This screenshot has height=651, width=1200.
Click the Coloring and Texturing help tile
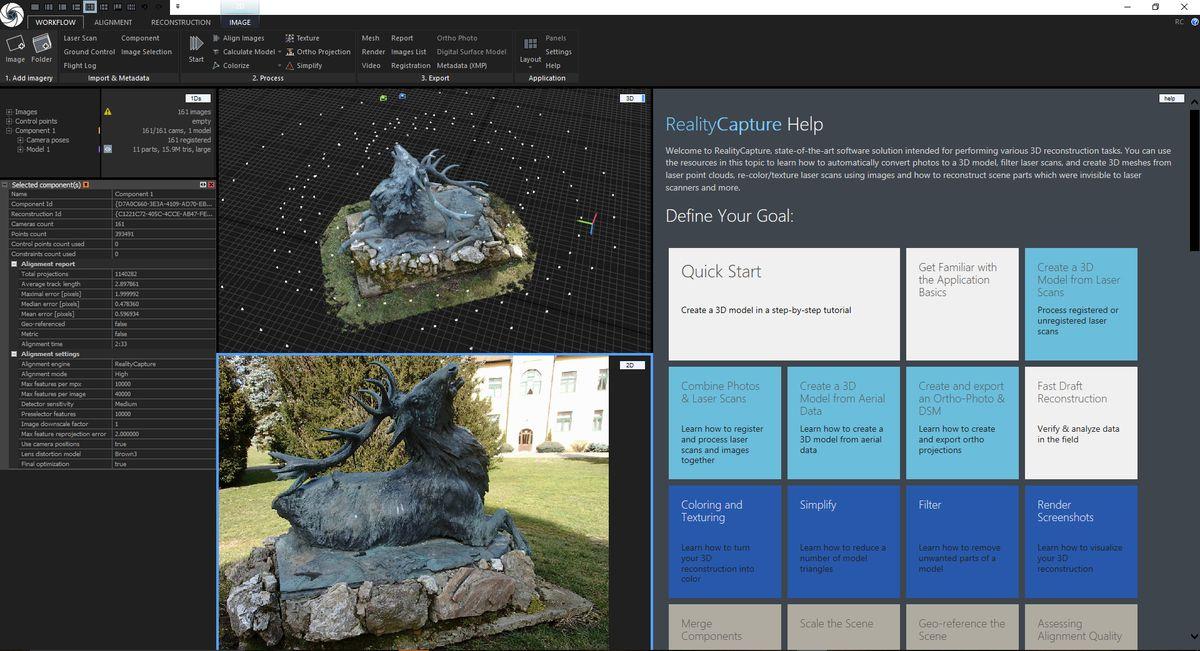coord(724,541)
